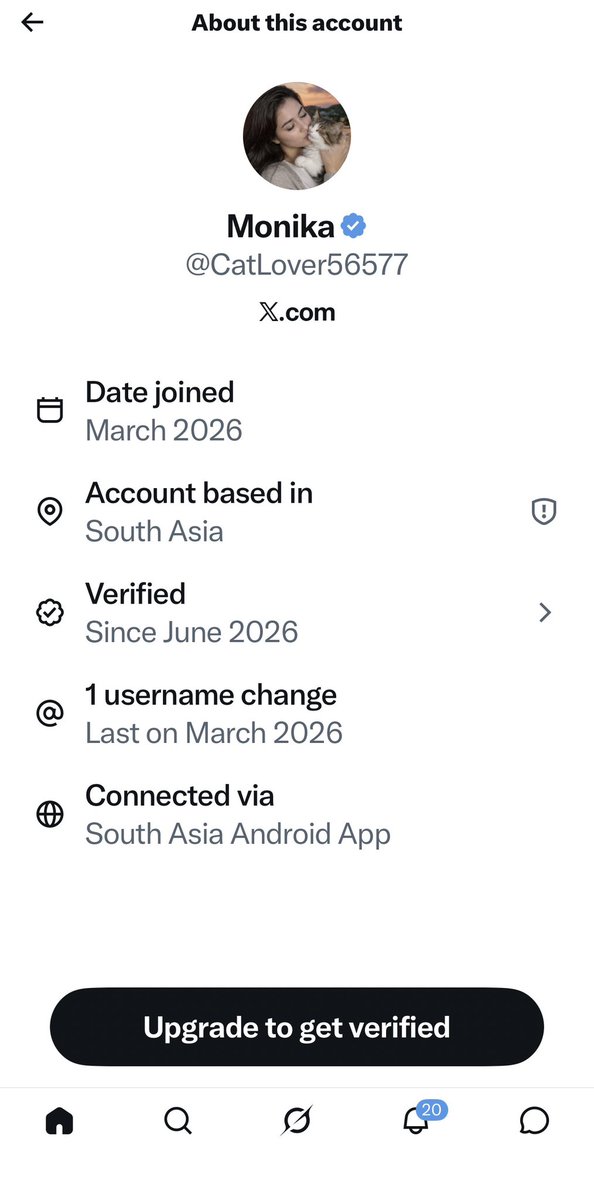
Task: Open Search from the bottom navigation
Action: click(178, 1121)
